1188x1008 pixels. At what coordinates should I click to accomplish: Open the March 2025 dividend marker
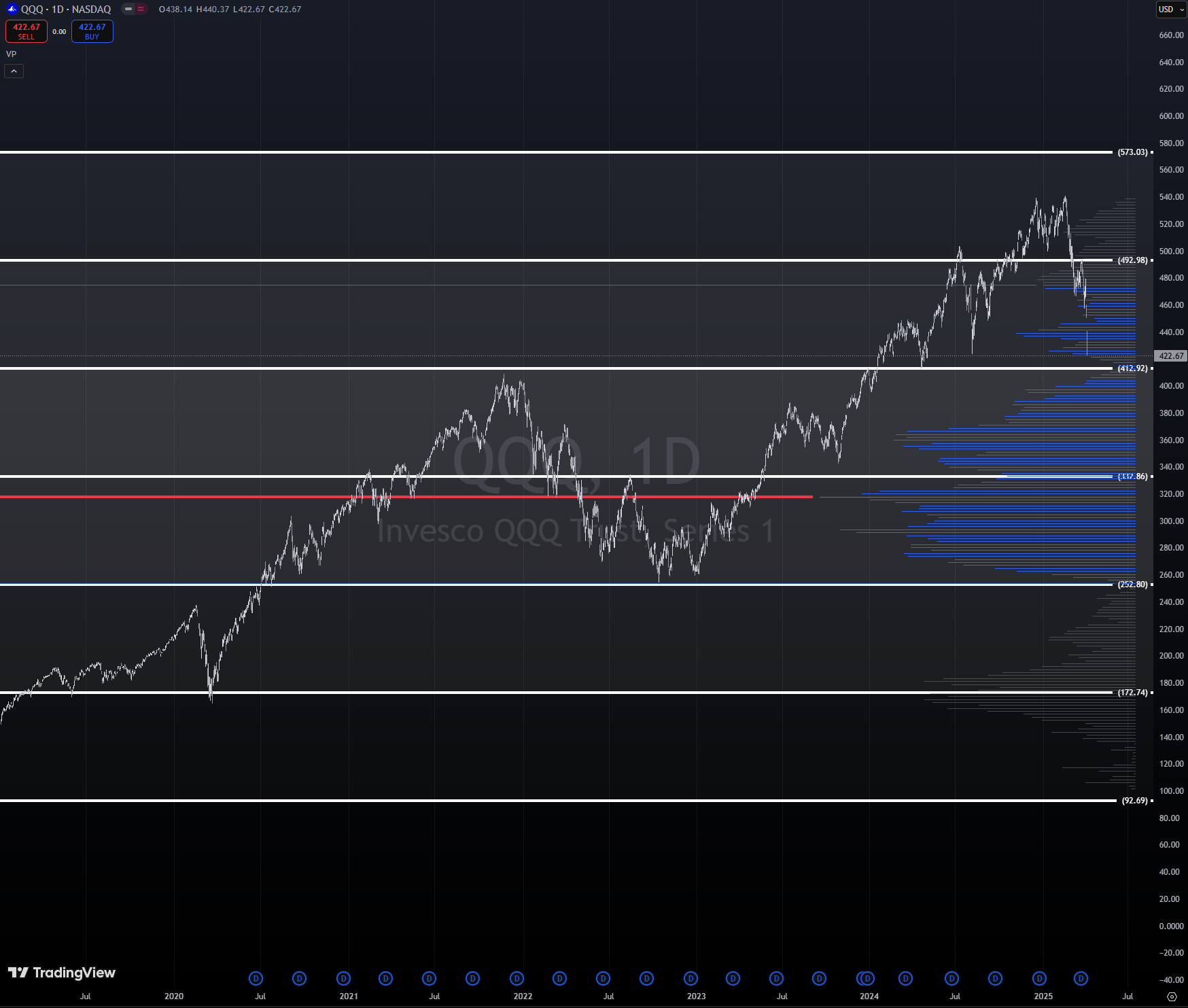[x=1081, y=978]
